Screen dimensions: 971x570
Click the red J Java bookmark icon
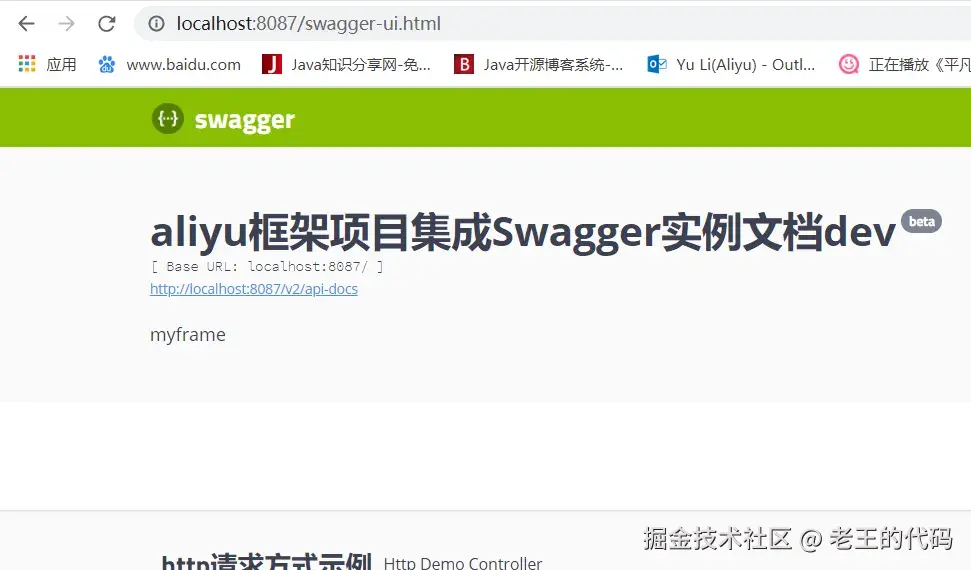[271, 64]
